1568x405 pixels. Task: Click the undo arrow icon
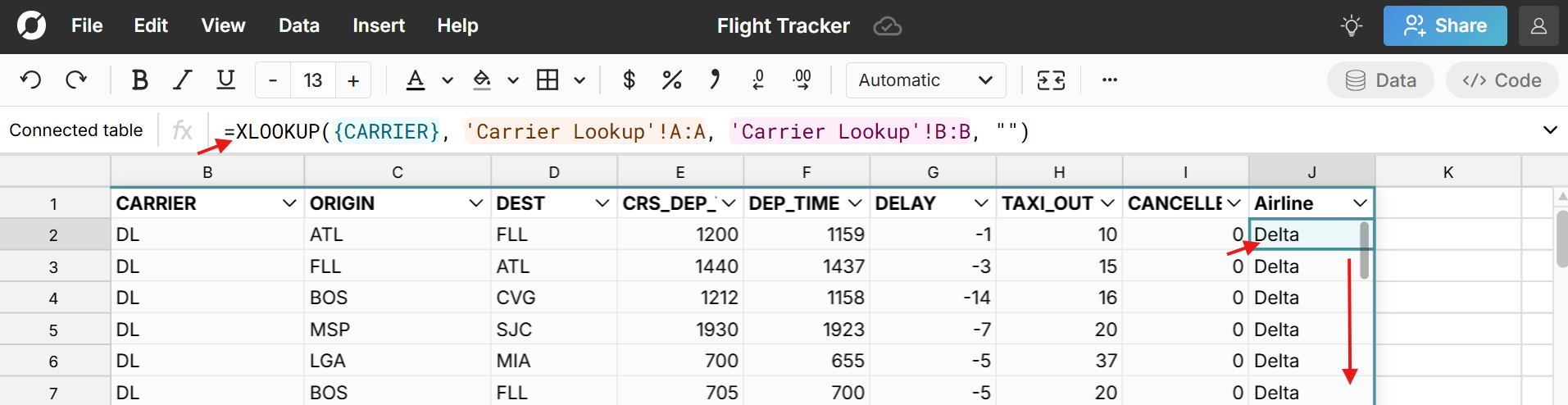coord(31,80)
